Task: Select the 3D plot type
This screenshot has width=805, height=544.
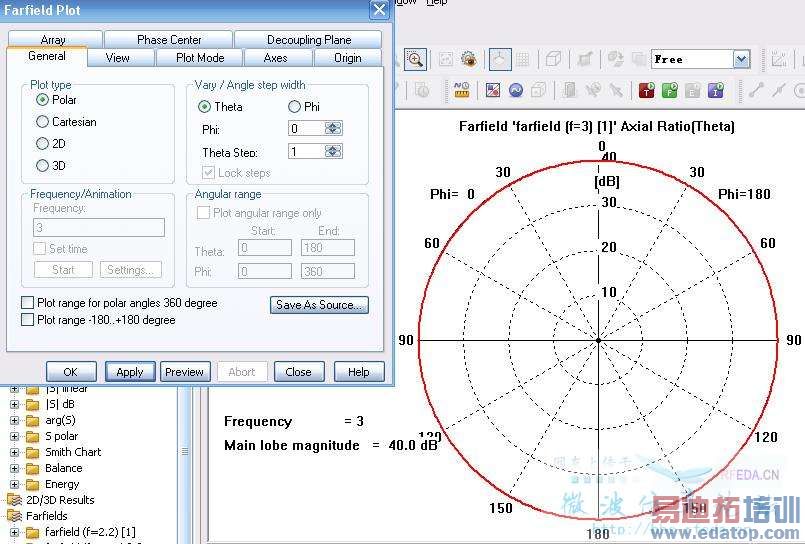Action: click(42, 166)
